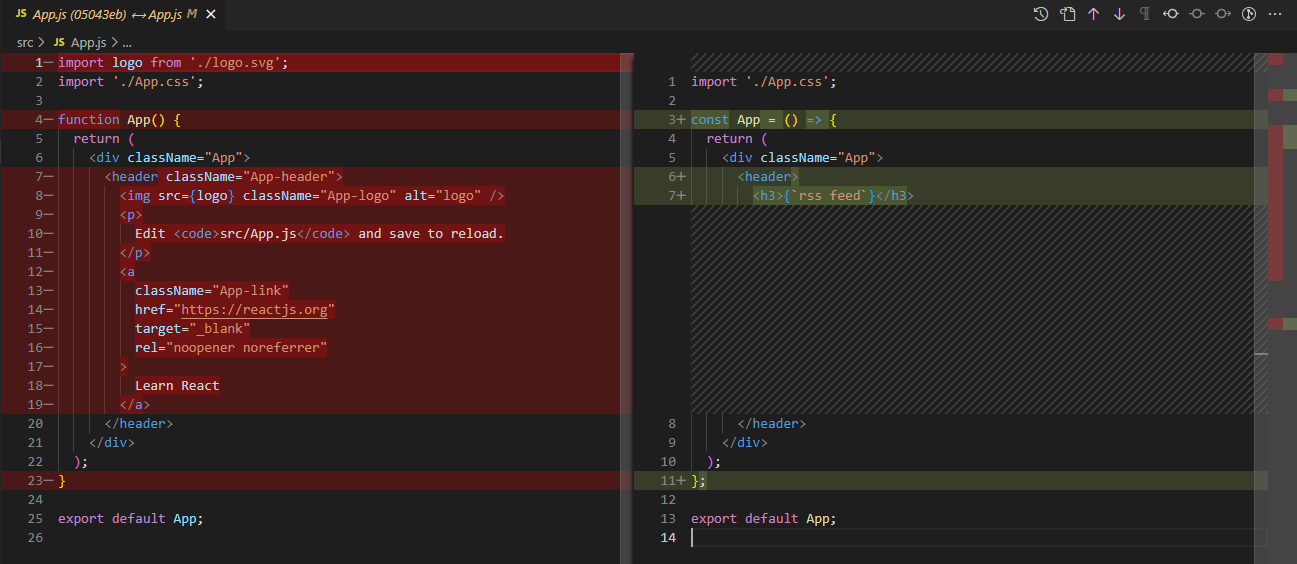Click left pane import './App.css' line 2
This screenshot has height=564, width=1297.
click(x=131, y=81)
